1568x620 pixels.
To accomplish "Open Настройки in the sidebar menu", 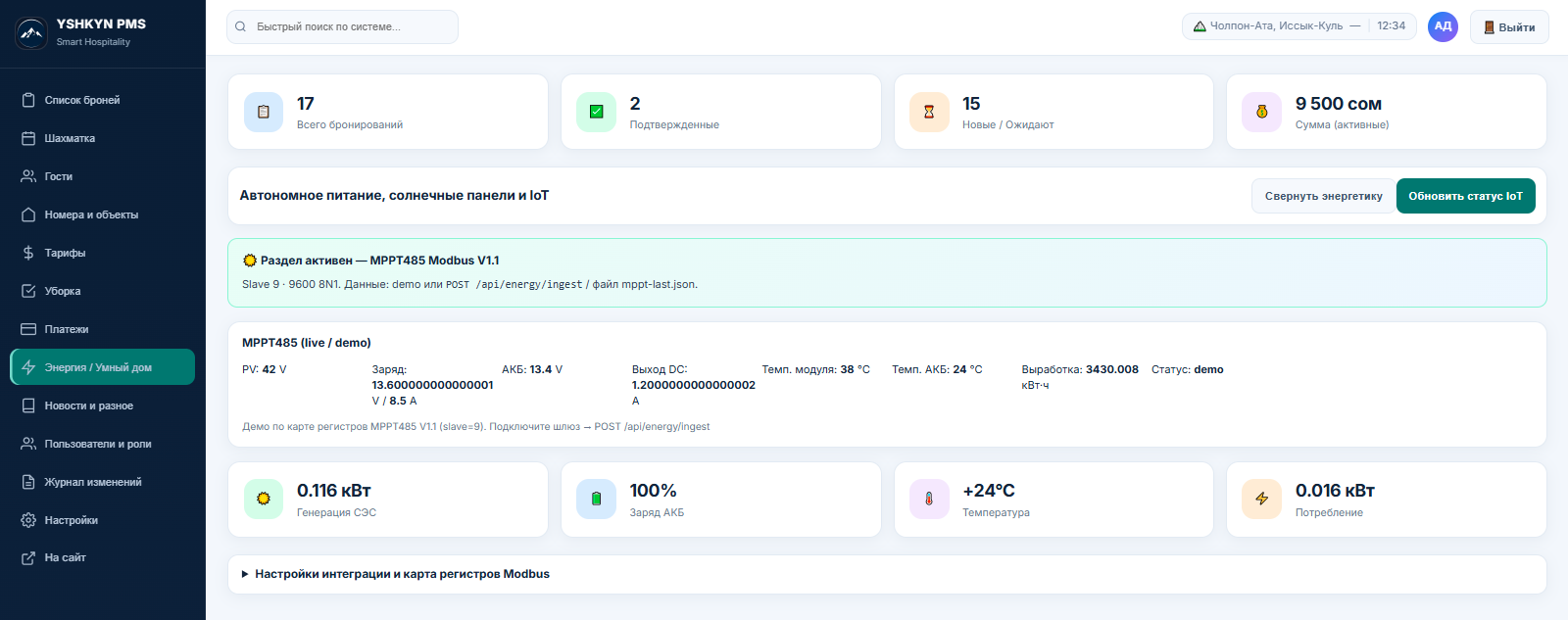I will (x=102, y=520).
